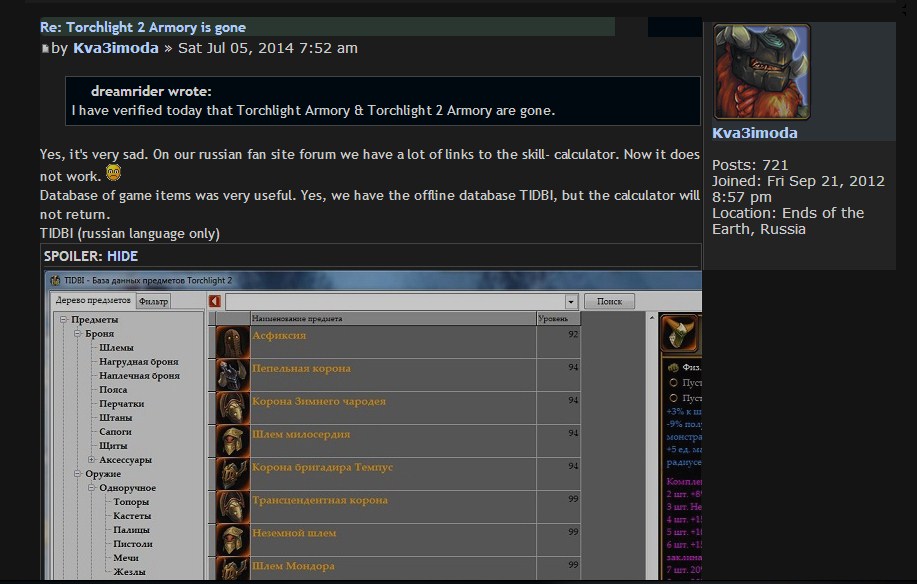Expand the Аксессуары tree node

91,459
